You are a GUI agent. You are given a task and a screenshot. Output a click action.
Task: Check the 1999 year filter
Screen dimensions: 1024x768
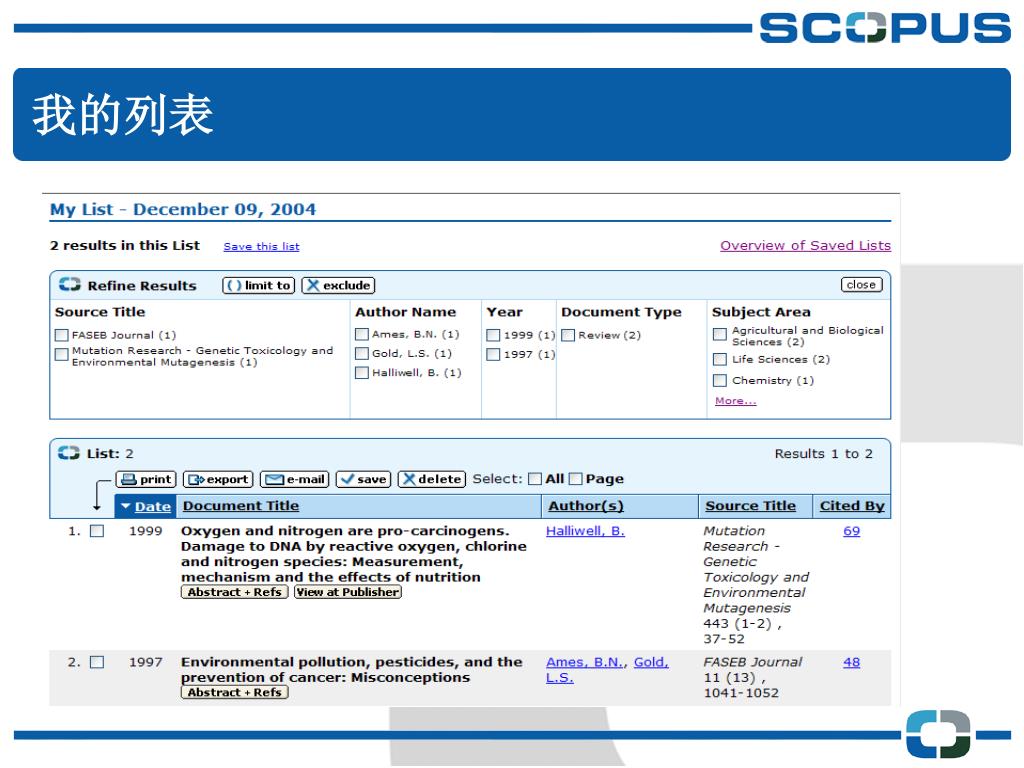point(493,335)
